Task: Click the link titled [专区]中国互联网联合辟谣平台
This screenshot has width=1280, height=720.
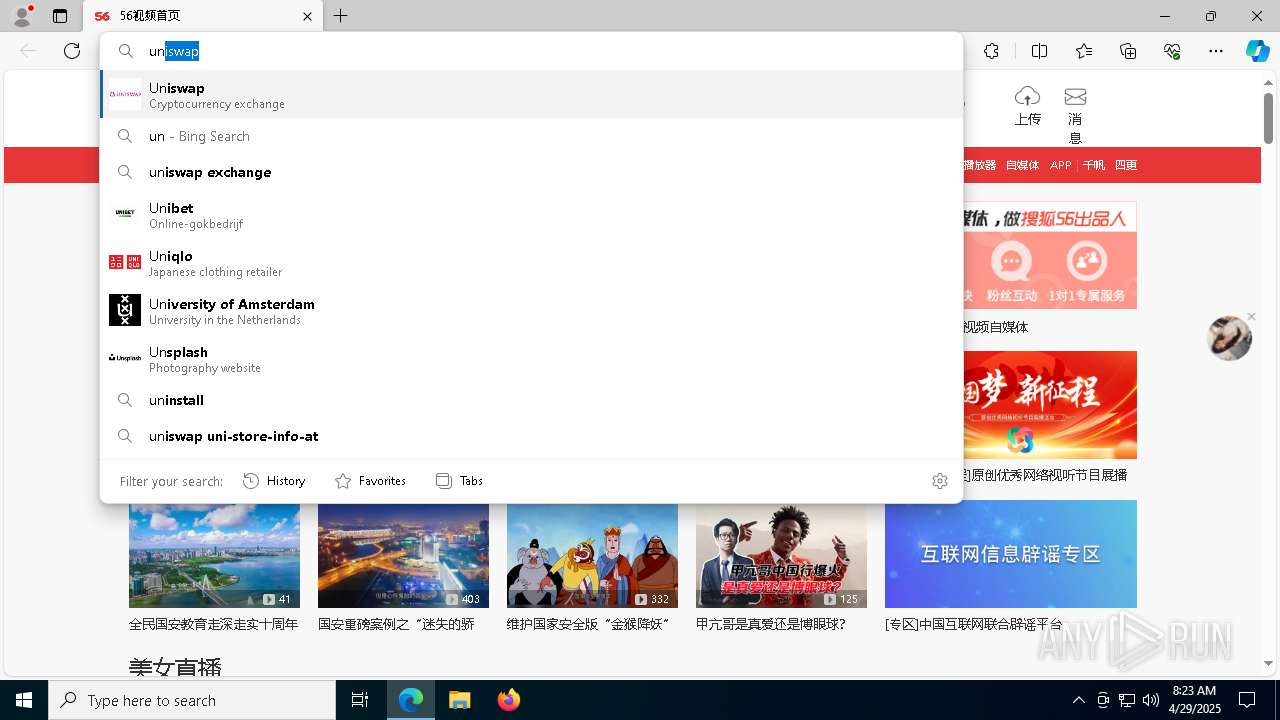Action: (x=974, y=624)
